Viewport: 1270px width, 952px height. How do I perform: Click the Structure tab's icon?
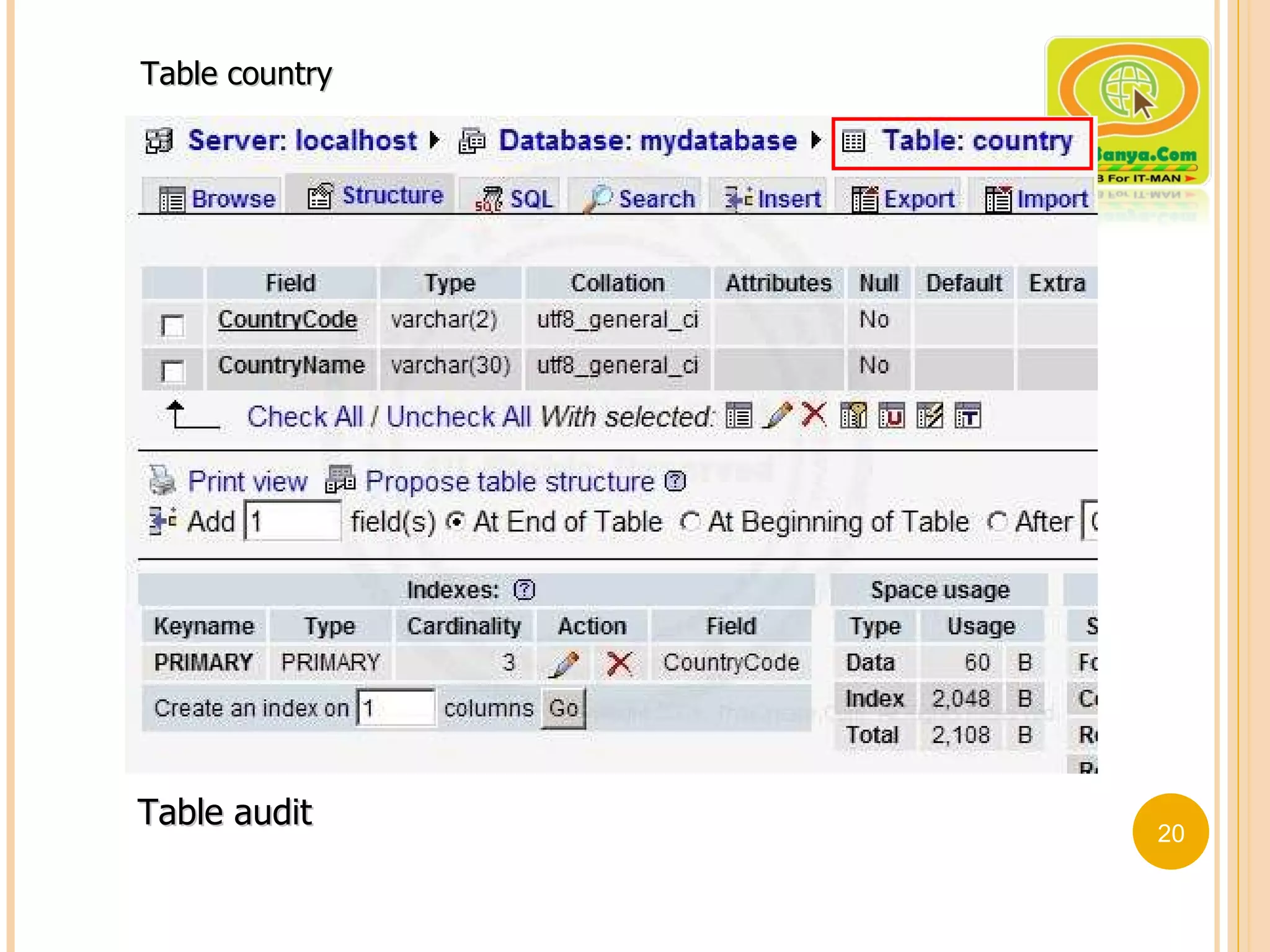coord(321,196)
